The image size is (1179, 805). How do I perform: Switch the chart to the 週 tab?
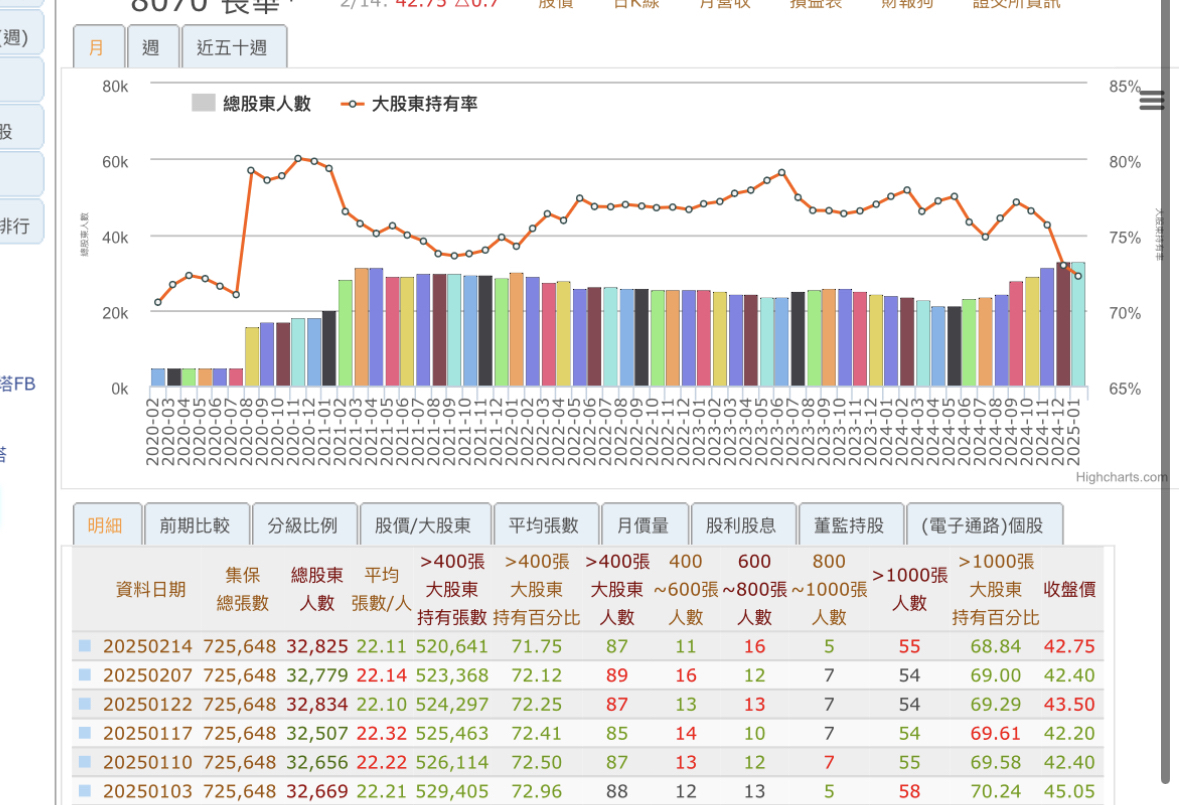(152, 47)
